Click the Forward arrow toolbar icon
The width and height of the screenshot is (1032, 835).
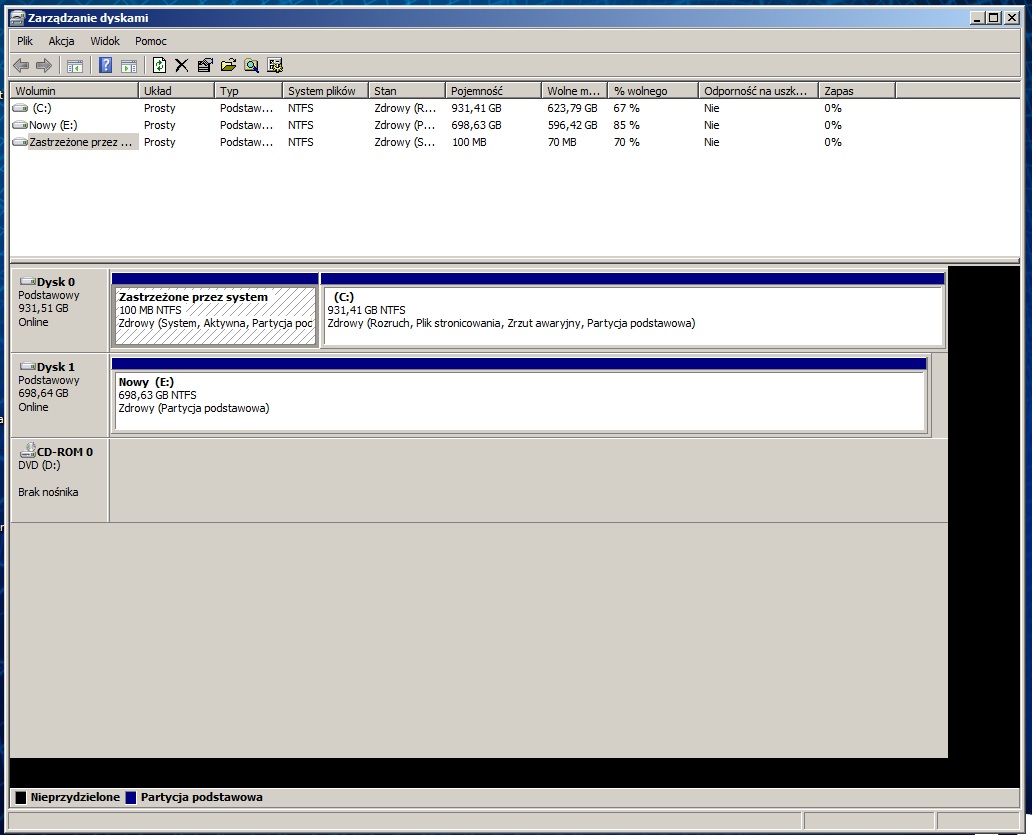tap(43, 65)
